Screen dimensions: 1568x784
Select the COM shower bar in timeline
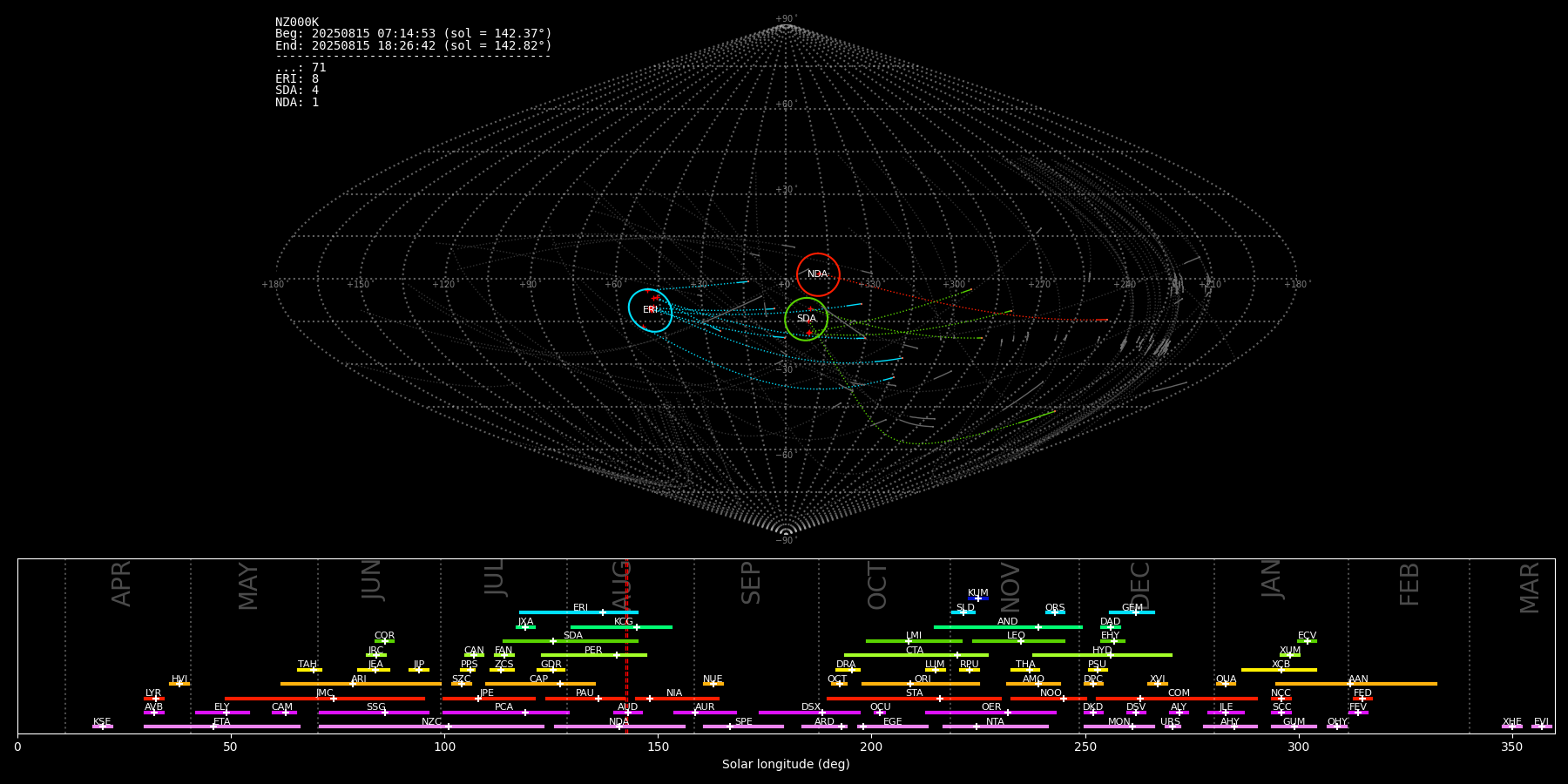click(1178, 698)
